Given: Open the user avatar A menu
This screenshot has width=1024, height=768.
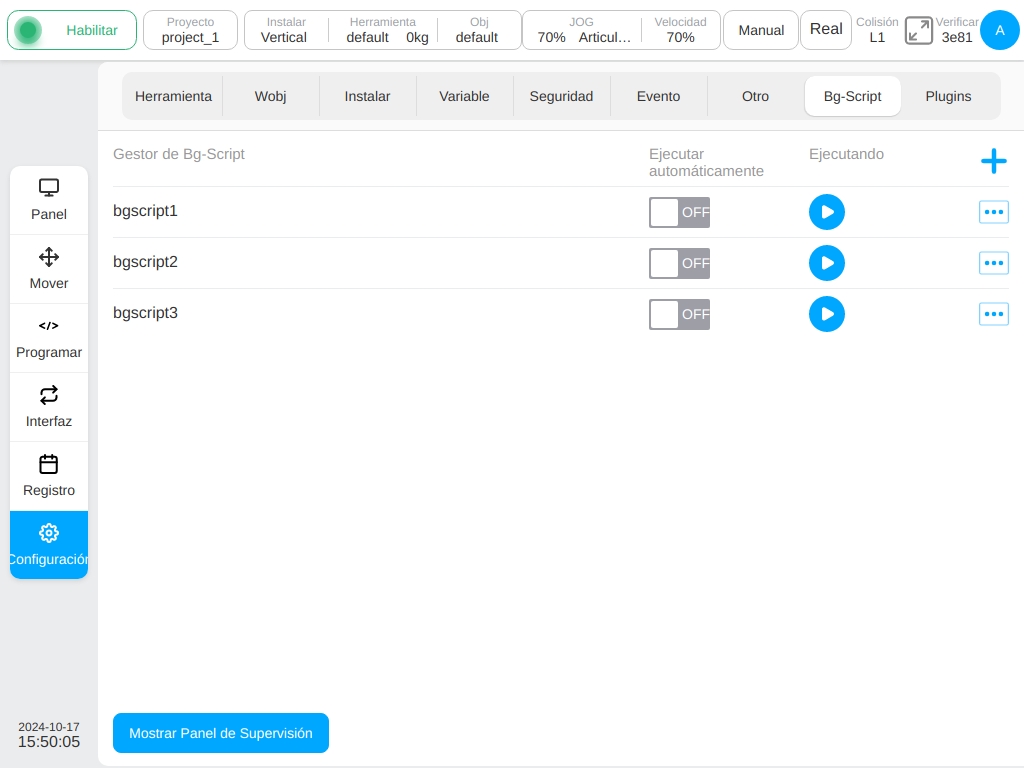Looking at the screenshot, I should [x=999, y=30].
